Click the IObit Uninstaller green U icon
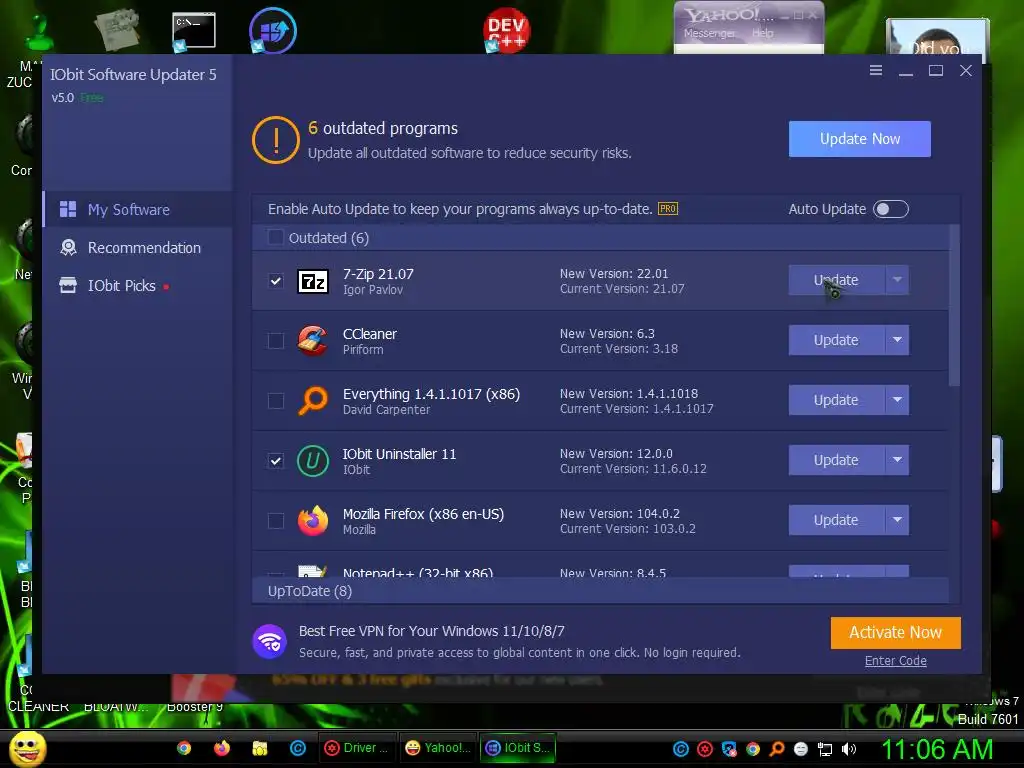 (x=313, y=460)
